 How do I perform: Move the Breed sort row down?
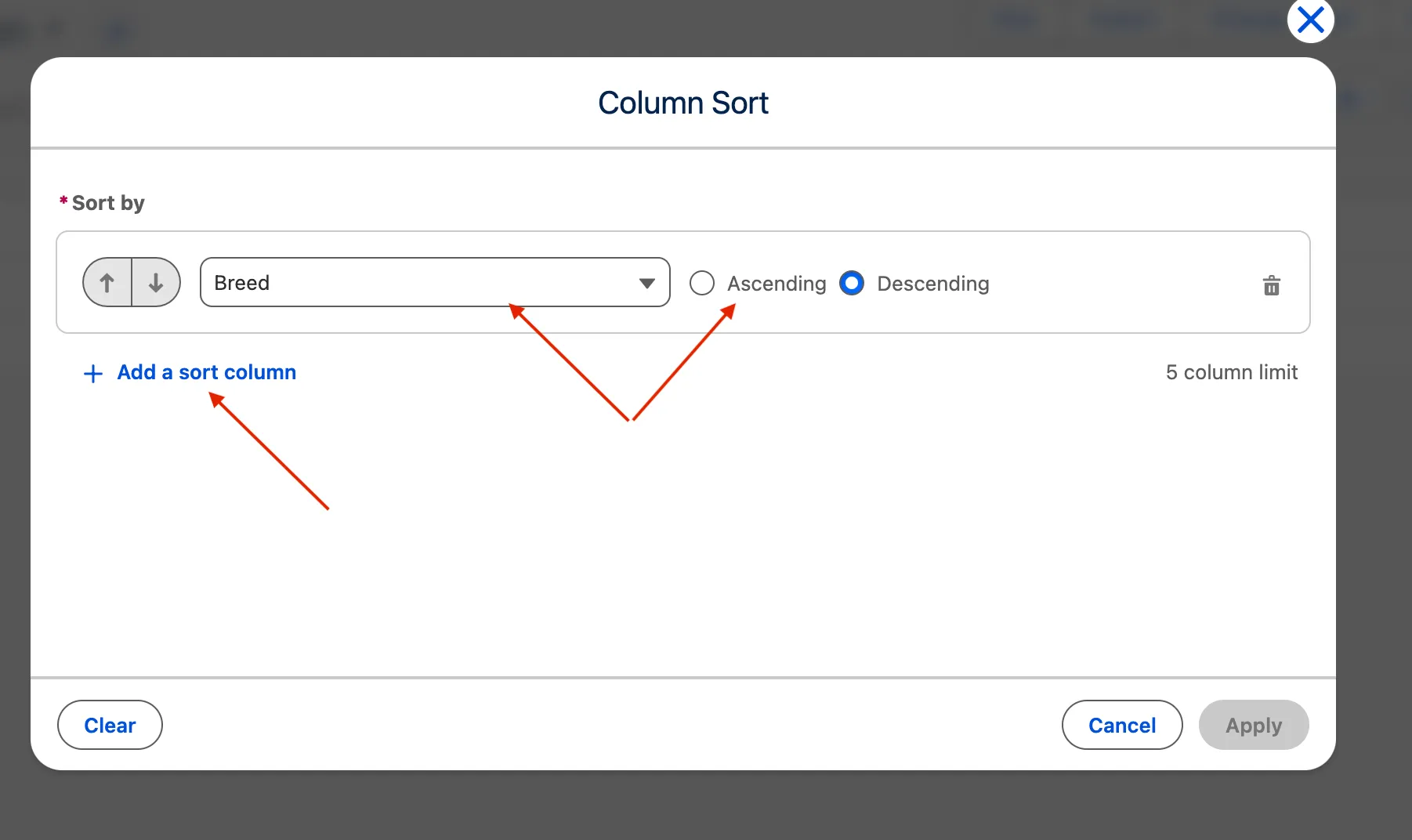pos(156,282)
